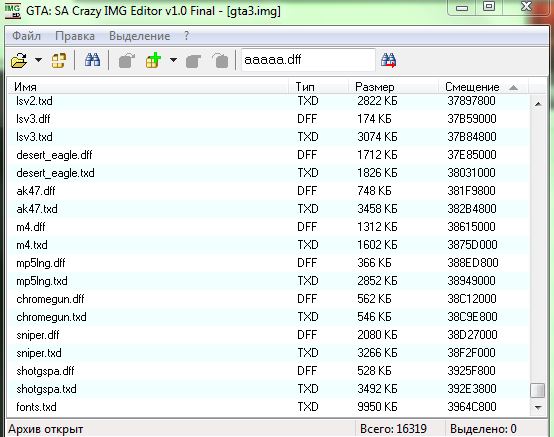
Task: Expand the open archive dropdown arrow
Action: [x=38, y=60]
